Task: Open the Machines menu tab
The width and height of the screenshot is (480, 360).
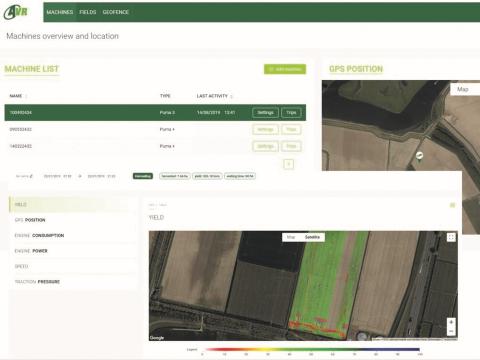Action: (60, 12)
